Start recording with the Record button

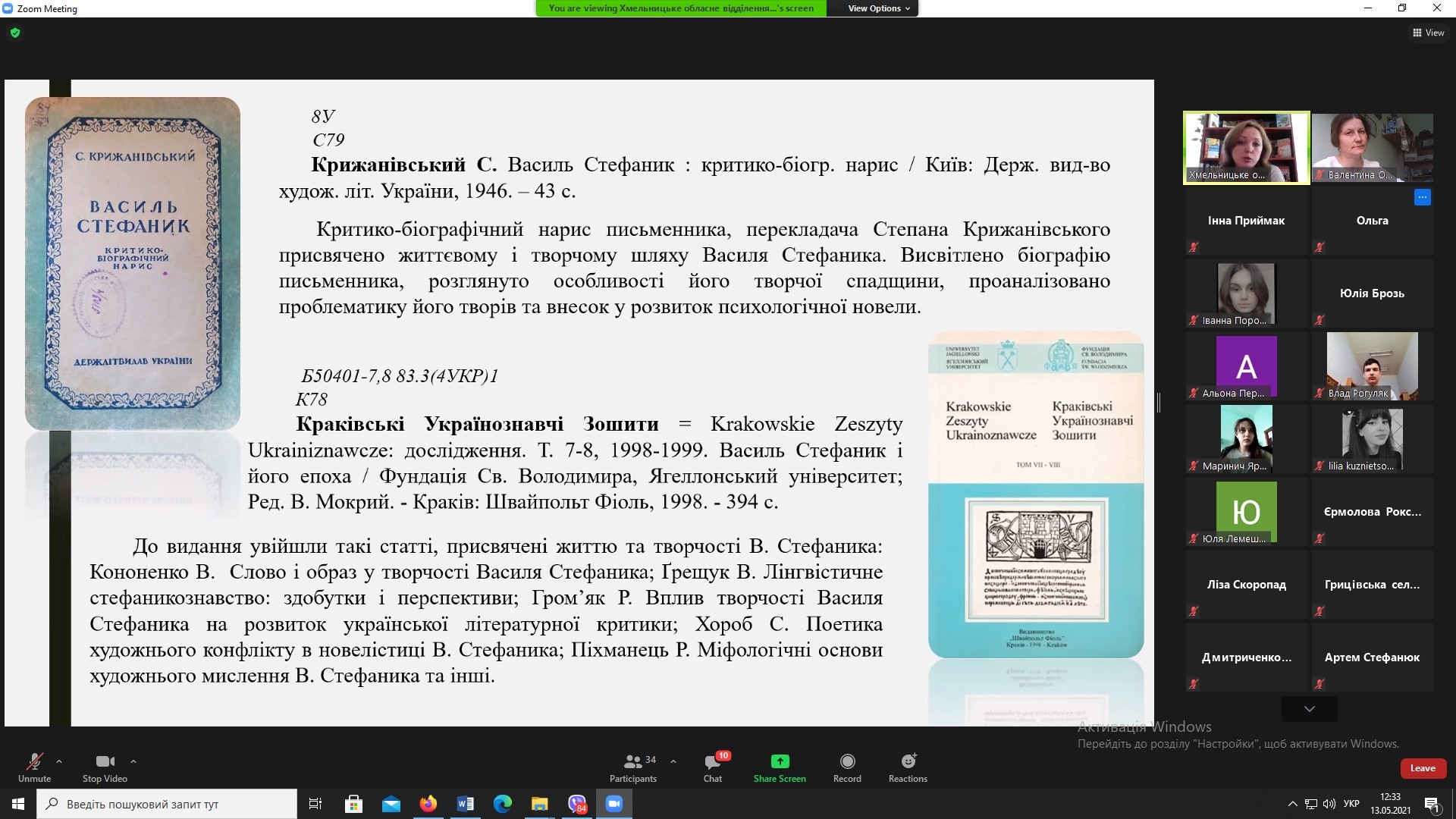[x=847, y=761]
